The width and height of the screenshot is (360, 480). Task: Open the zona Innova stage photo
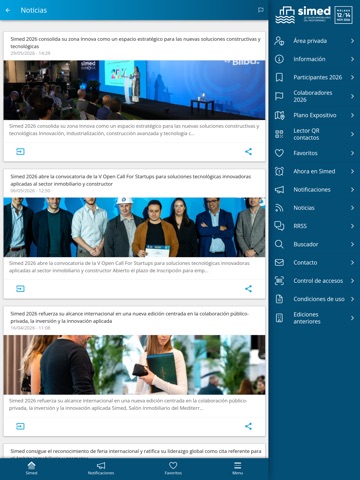[134, 90]
